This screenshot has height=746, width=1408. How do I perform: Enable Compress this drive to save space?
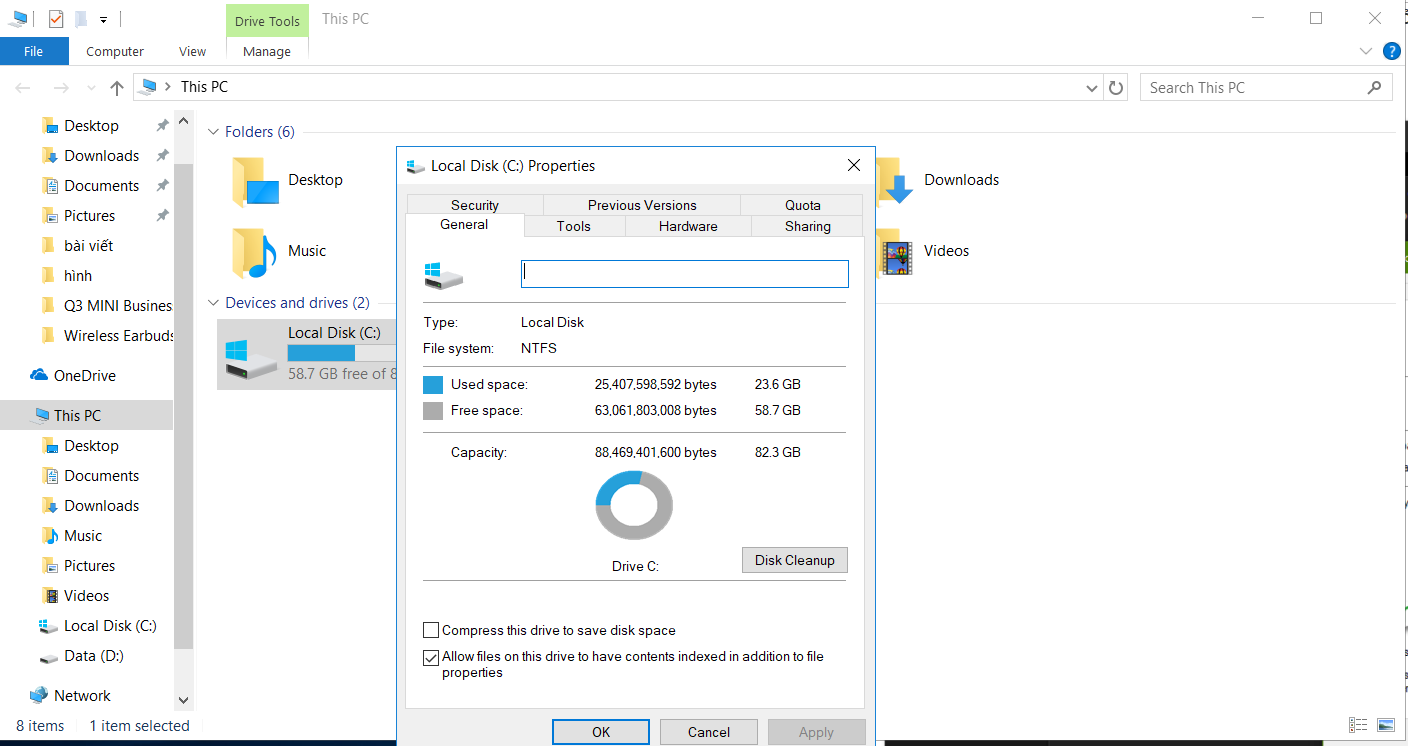(431, 631)
